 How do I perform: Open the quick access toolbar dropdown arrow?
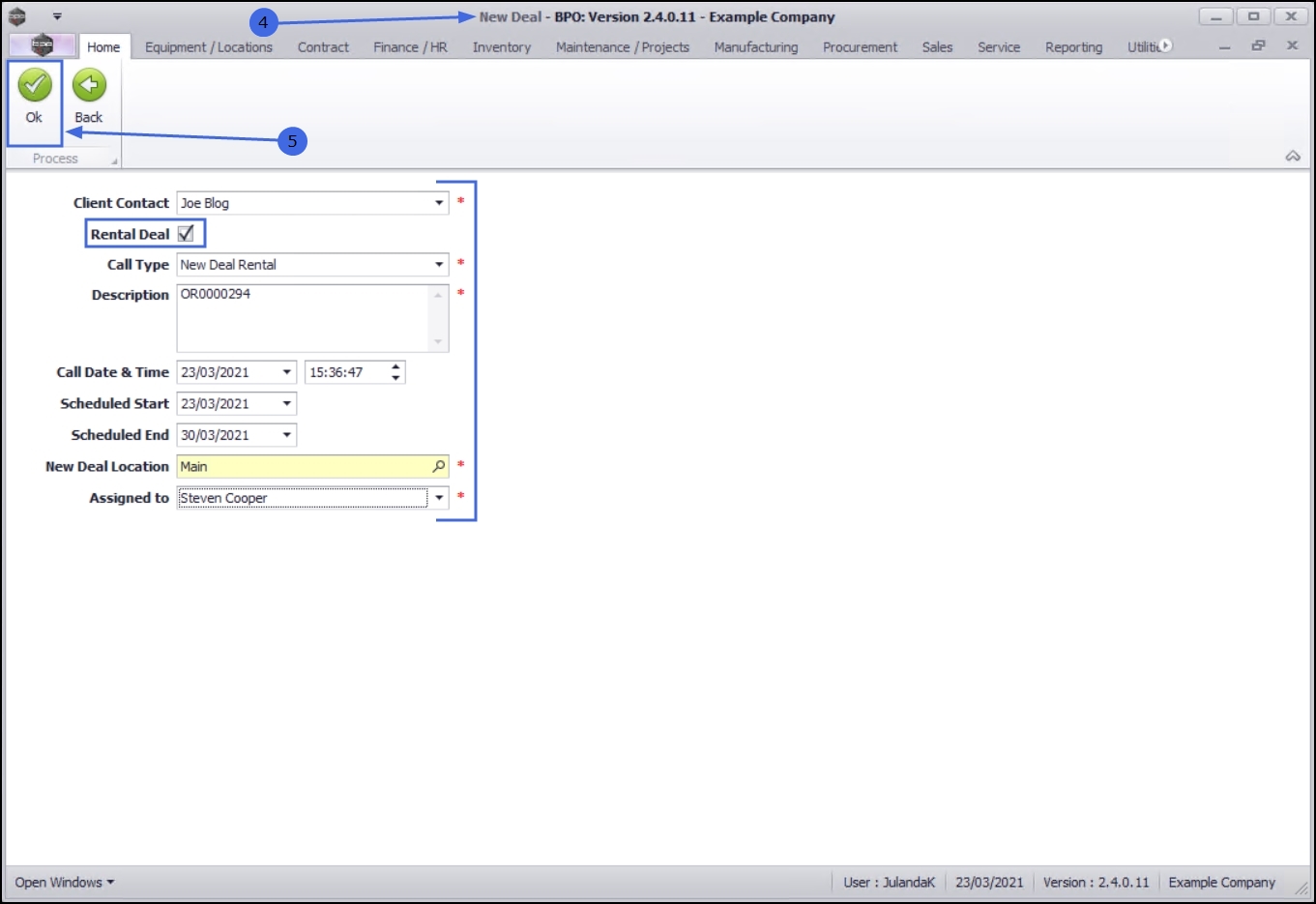point(57,16)
